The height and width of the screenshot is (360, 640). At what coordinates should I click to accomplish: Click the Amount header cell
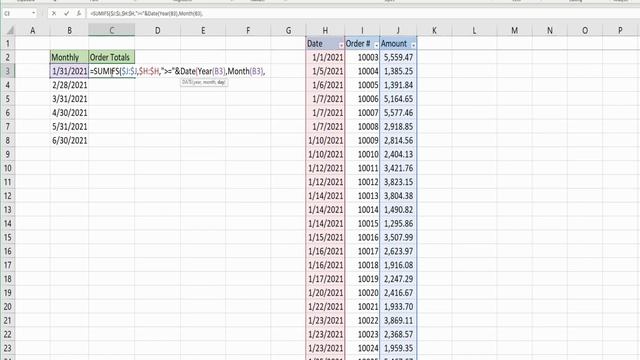click(x=398, y=43)
